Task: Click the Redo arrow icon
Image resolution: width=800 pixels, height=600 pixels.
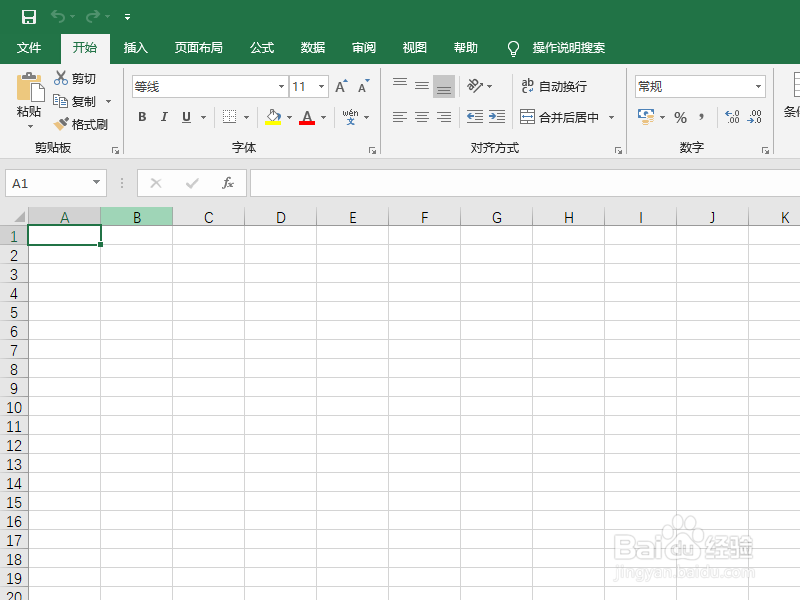Action: [93, 17]
